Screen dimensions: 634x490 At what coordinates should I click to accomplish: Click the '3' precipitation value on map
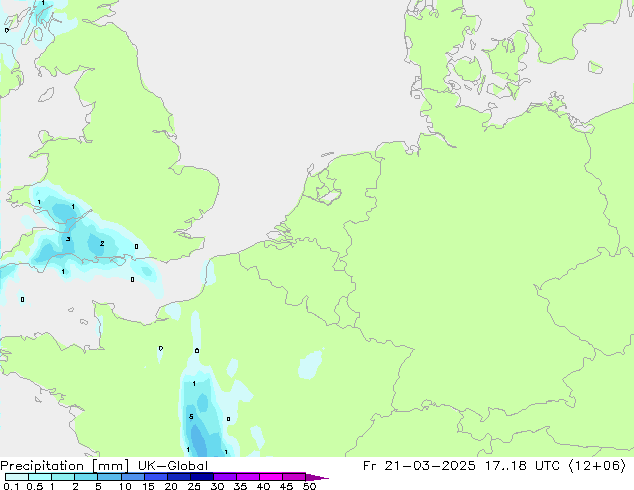pos(68,239)
